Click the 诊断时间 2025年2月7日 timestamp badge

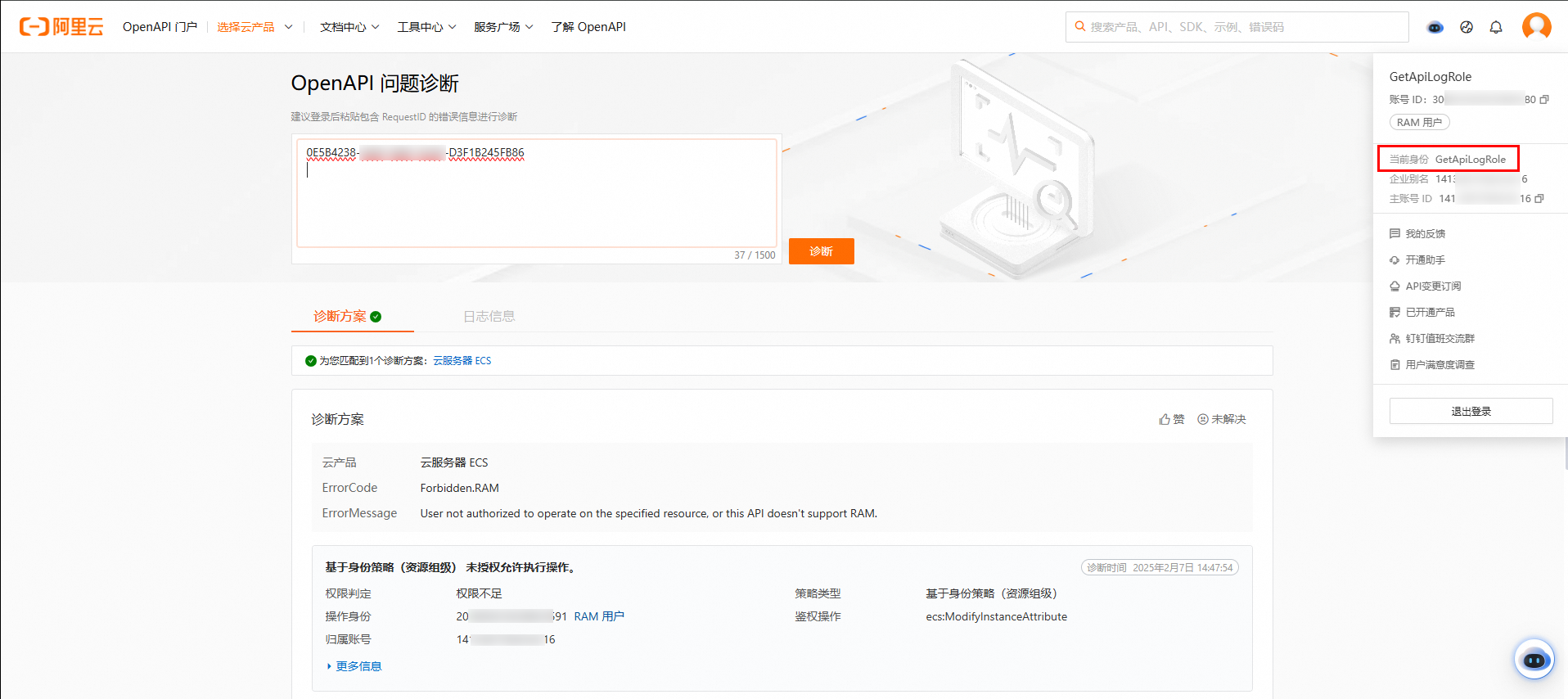[1160, 567]
